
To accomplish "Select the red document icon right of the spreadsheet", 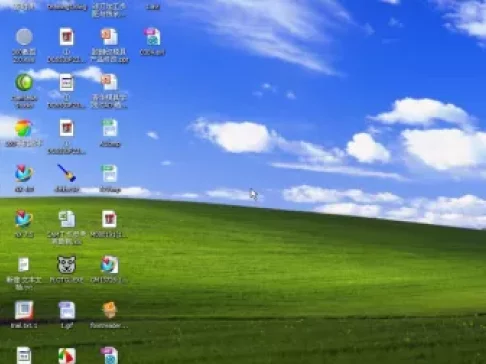I will point(109,219).
